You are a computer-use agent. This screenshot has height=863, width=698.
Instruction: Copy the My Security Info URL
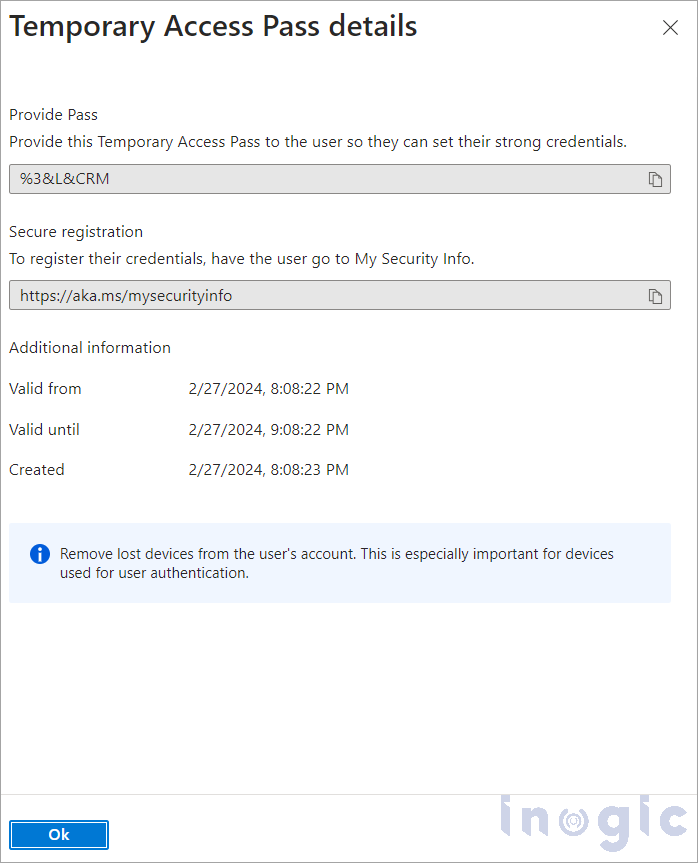(655, 296)
